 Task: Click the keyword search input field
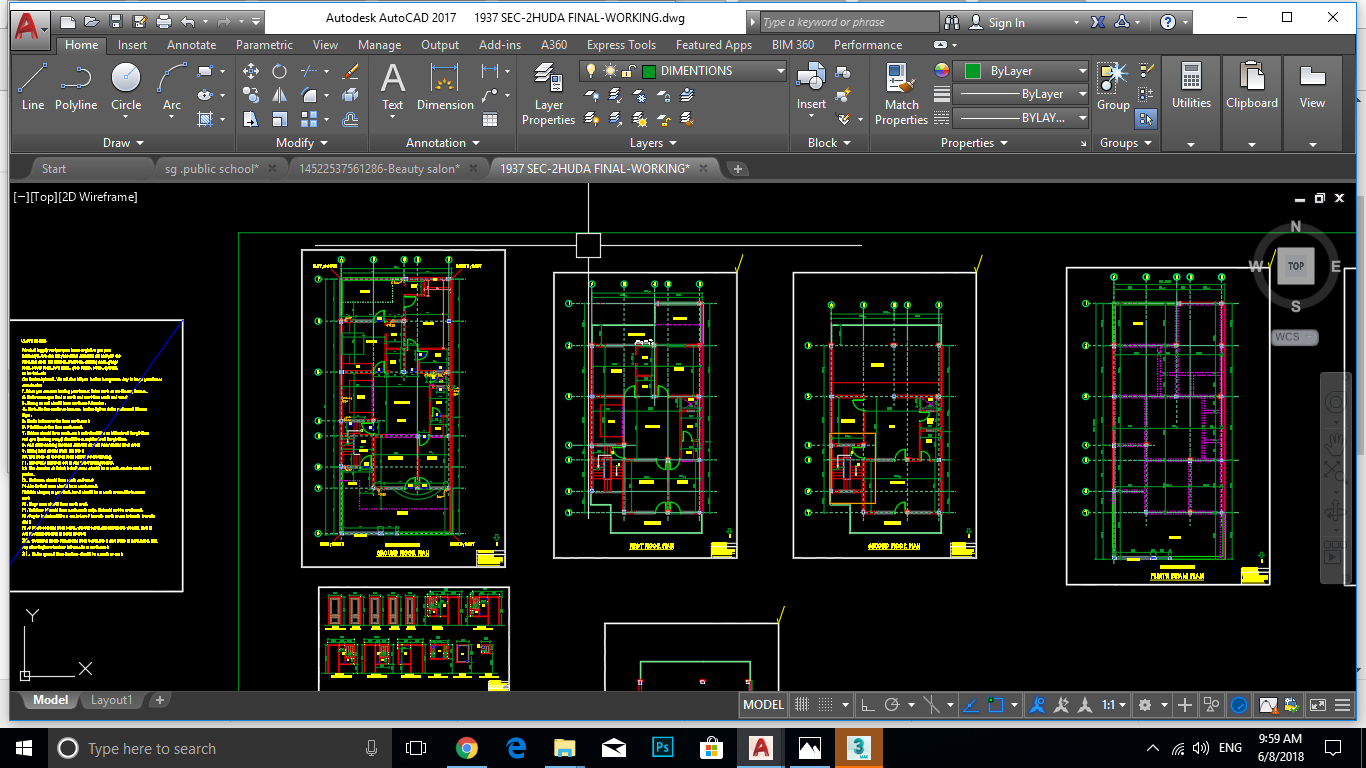[848, 22]
